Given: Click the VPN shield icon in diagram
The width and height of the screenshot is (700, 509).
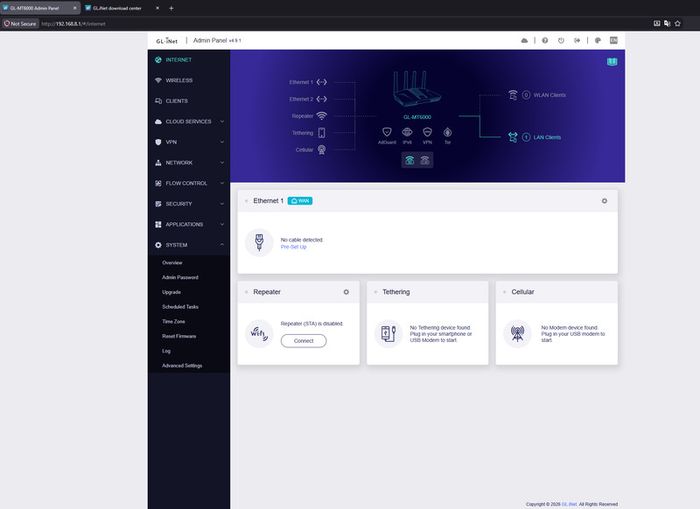Looking at the screenshot, I should [427, 132].
